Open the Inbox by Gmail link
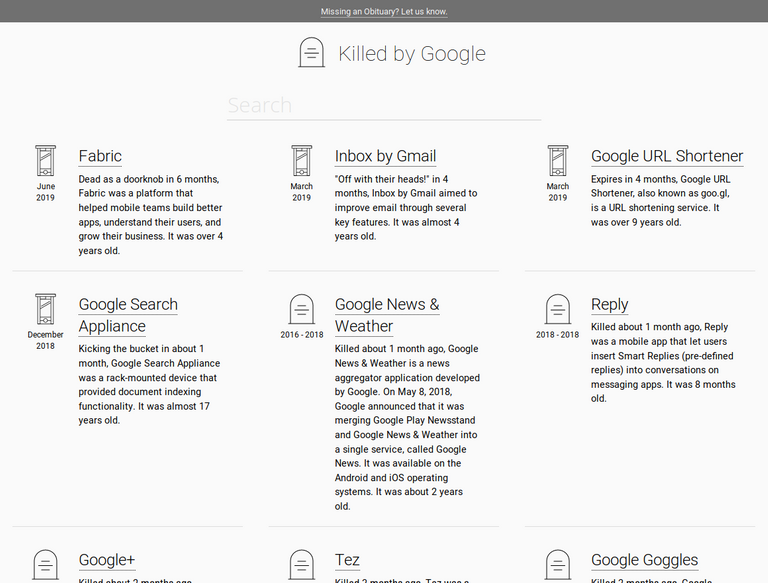This screenshot has height=583, width=768. coord(385,156)
